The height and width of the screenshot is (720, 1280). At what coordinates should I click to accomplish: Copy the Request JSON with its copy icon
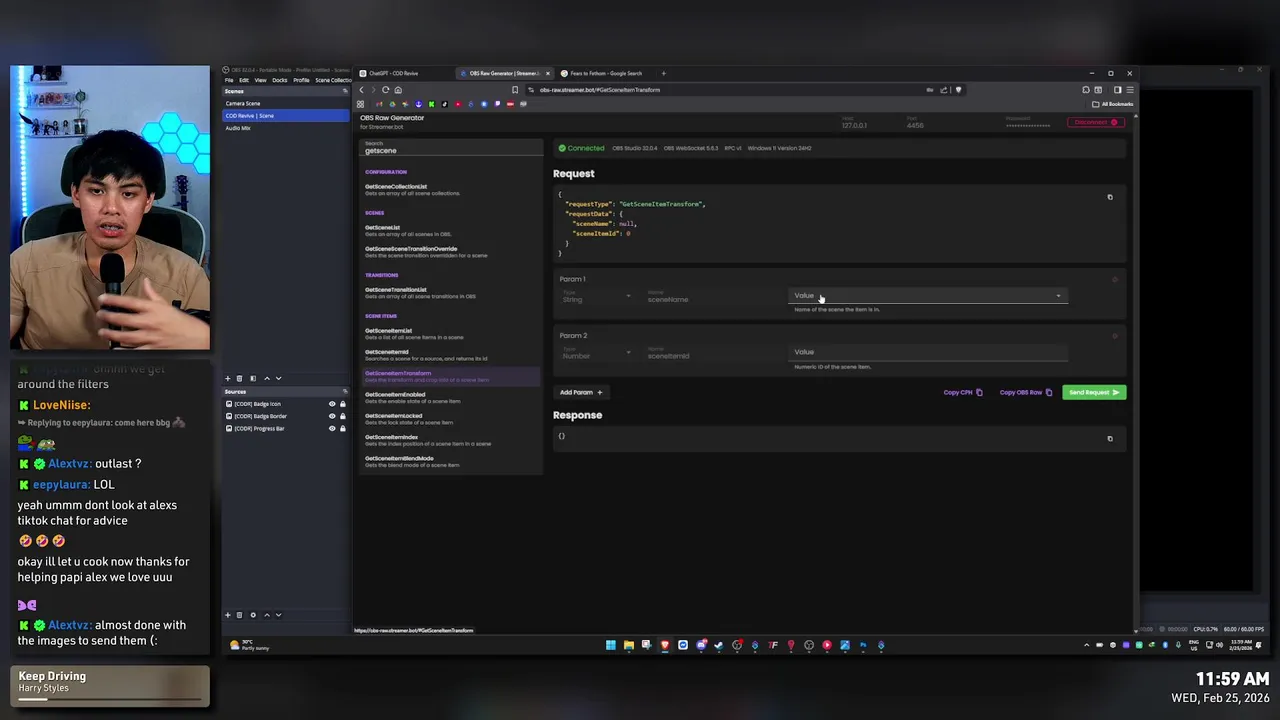pyautogui.click(x=1109, y=197)
